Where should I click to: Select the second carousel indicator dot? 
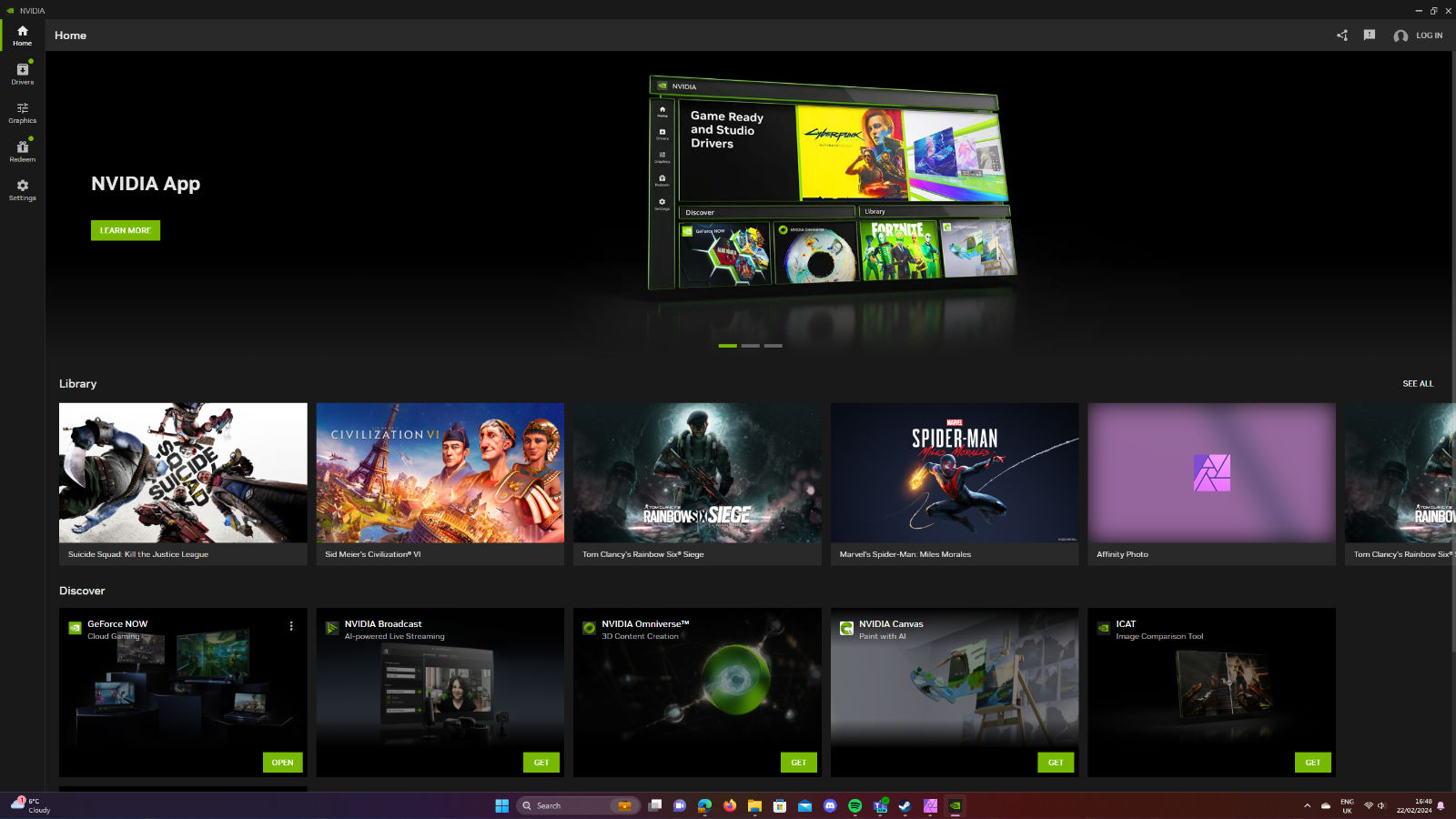point(752,346)
